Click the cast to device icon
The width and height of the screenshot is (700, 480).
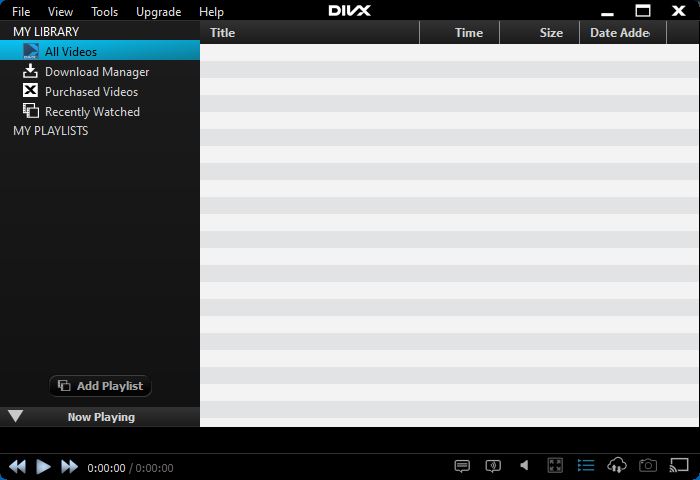pos(679,465)
